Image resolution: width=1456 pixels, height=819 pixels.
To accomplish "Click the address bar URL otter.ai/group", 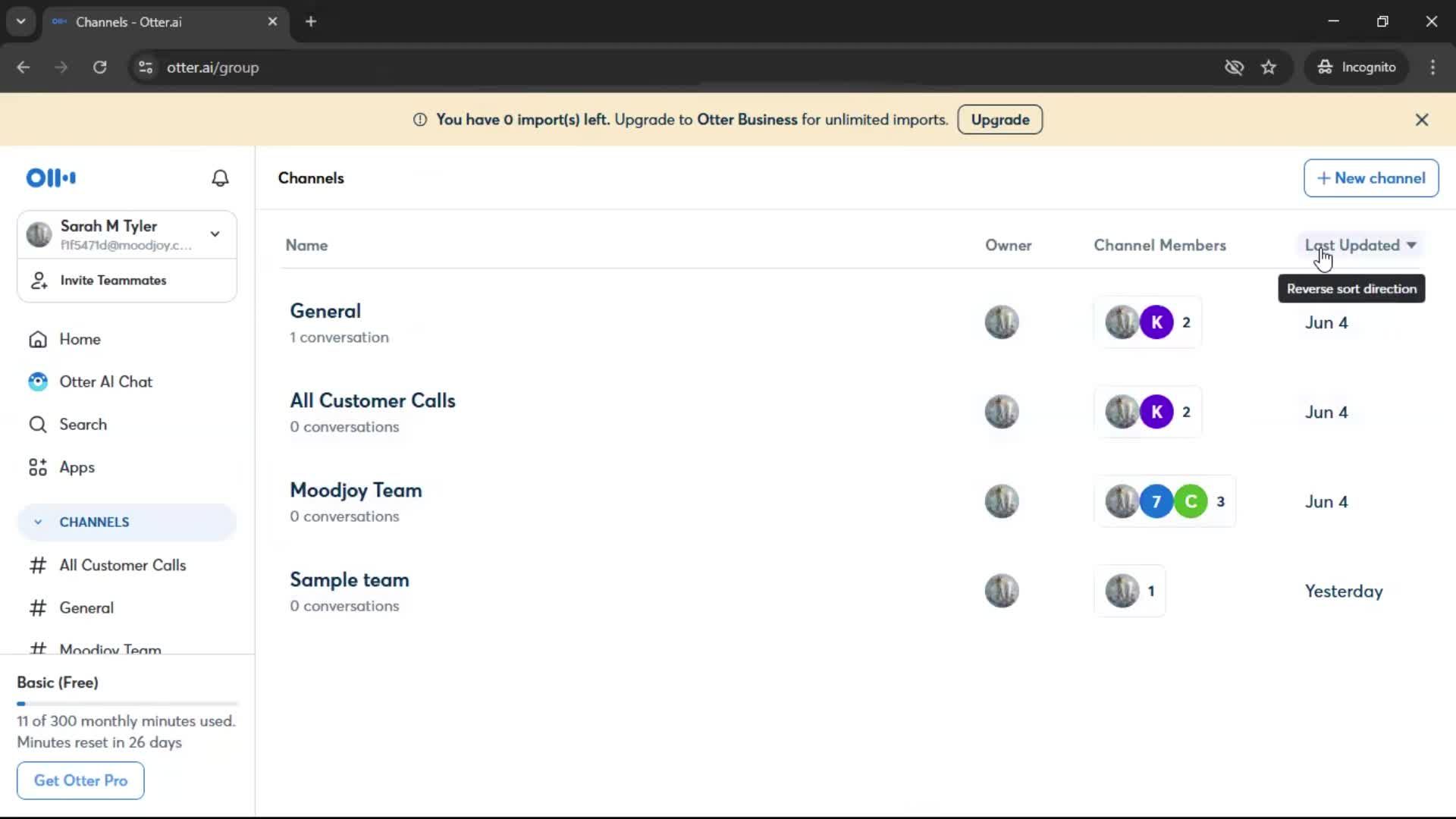I will point(212,67).
